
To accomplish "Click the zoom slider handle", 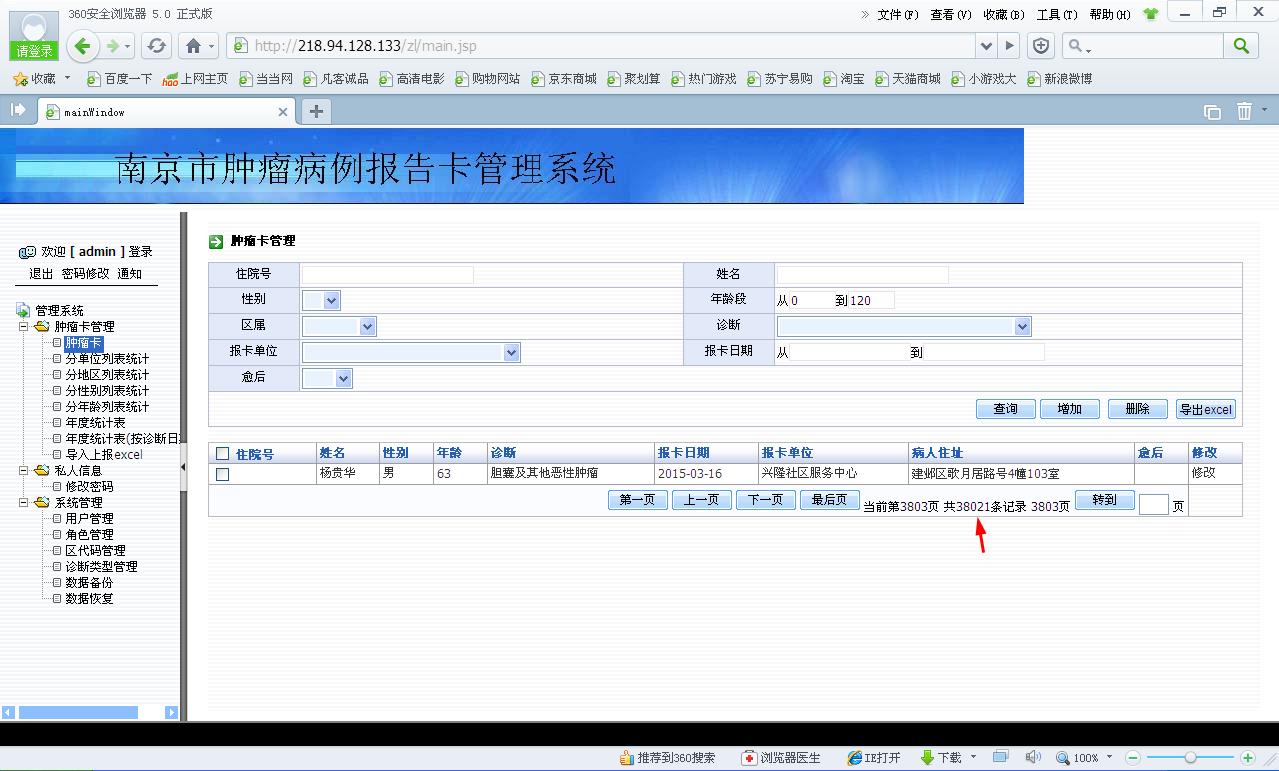I will pos(1190,758).
